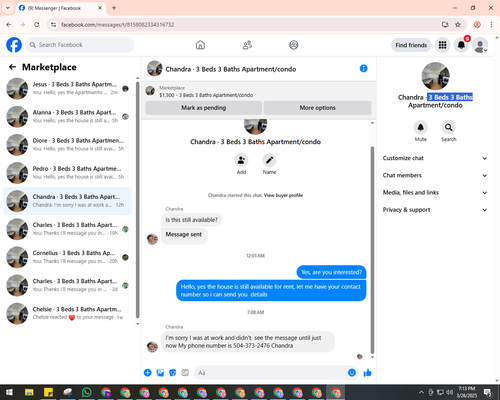Screen dimensions: 500x400
Task: Expand Media, files and links section
Action: coord(435,192)
